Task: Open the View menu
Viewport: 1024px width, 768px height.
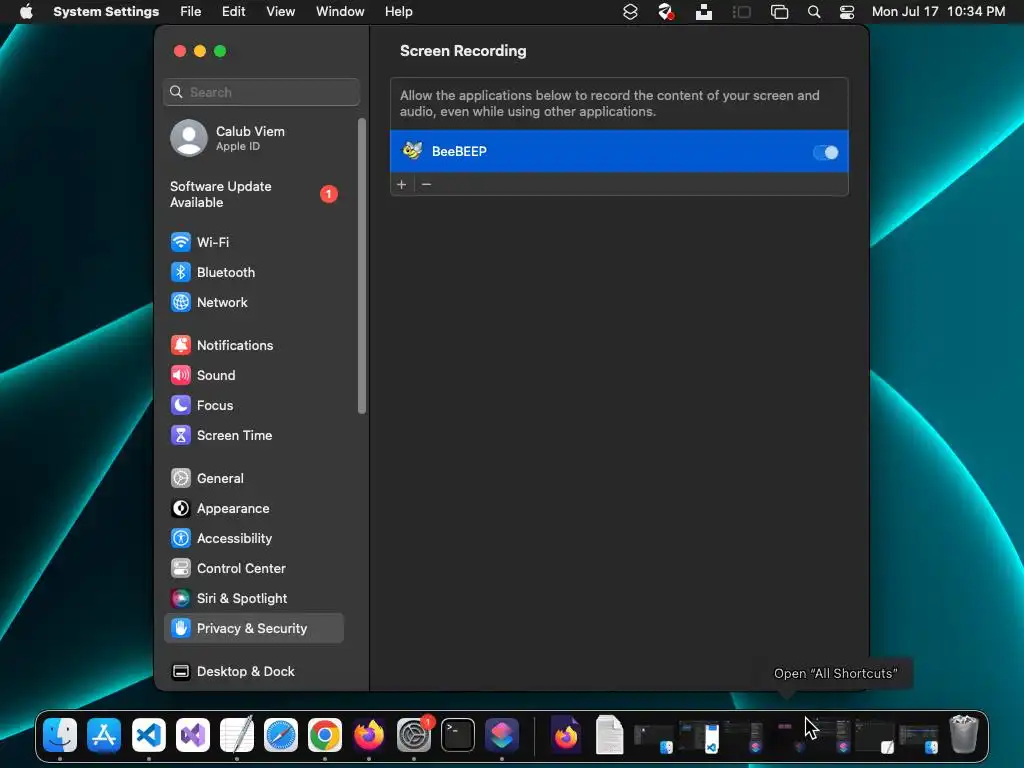Action: click(x=280, y=12)
